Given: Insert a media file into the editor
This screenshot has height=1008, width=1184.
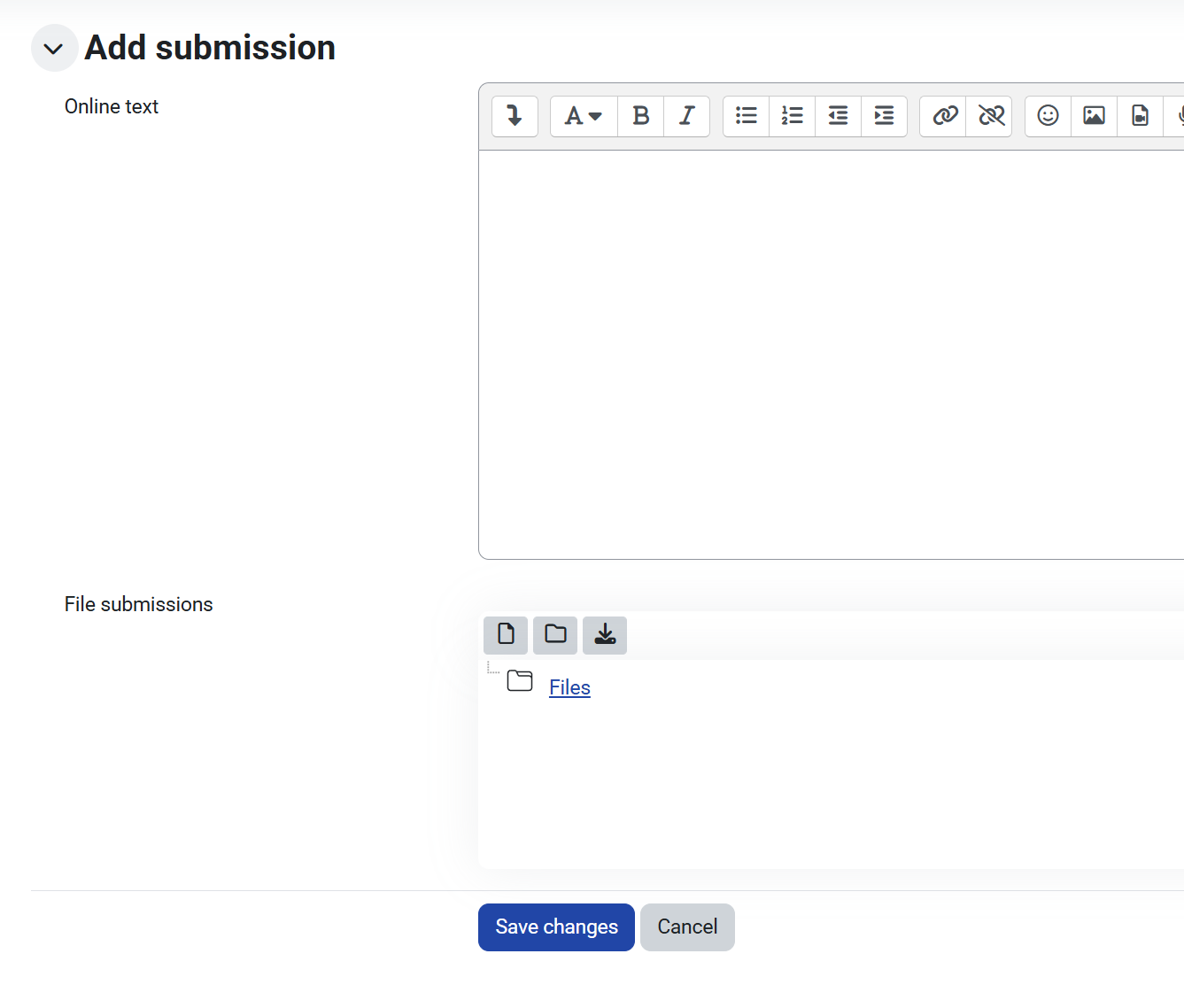Looking at the screenshot, I should [x=1140, y=116].
